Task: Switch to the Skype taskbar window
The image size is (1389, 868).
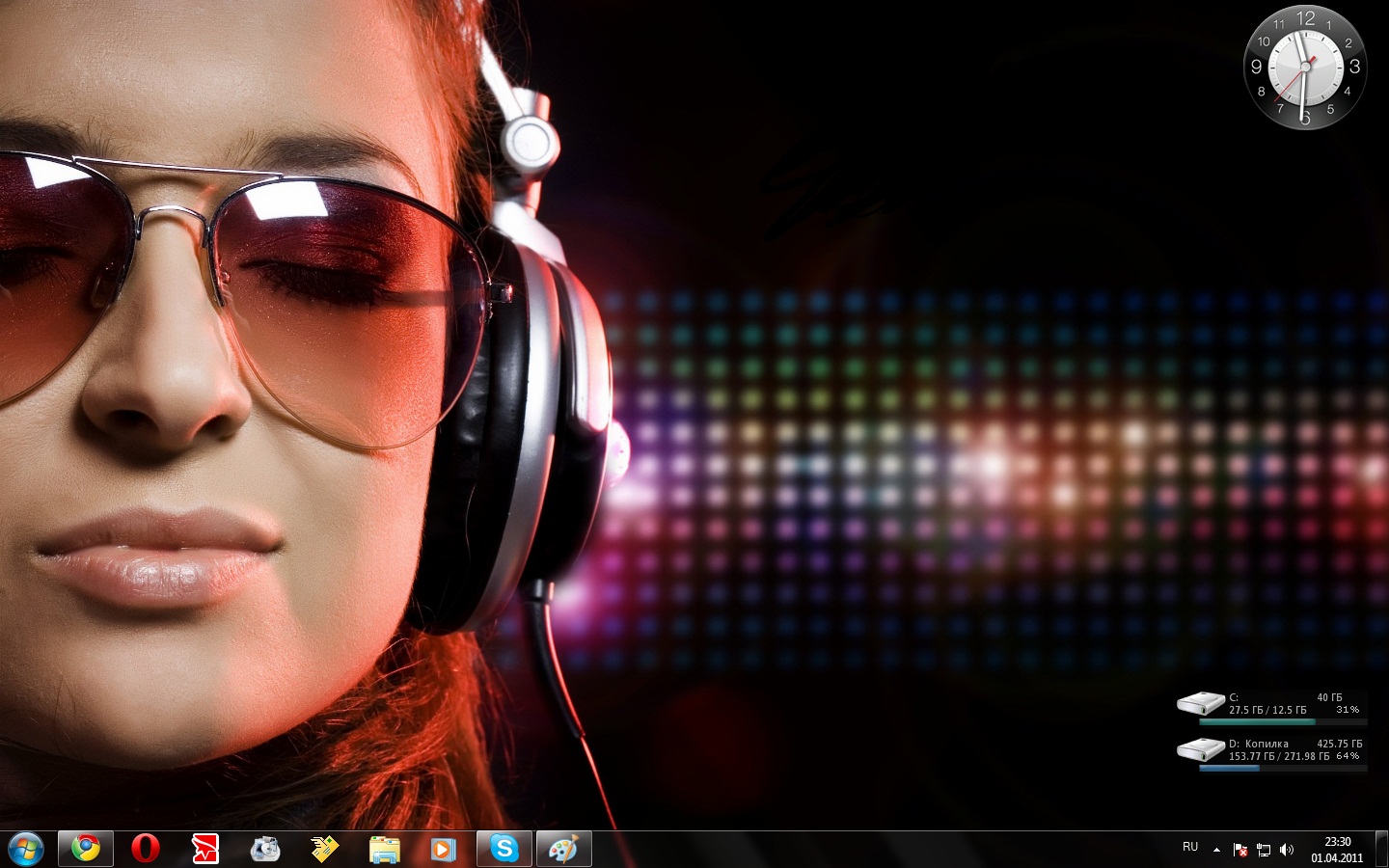Action: tap(504, 849)
